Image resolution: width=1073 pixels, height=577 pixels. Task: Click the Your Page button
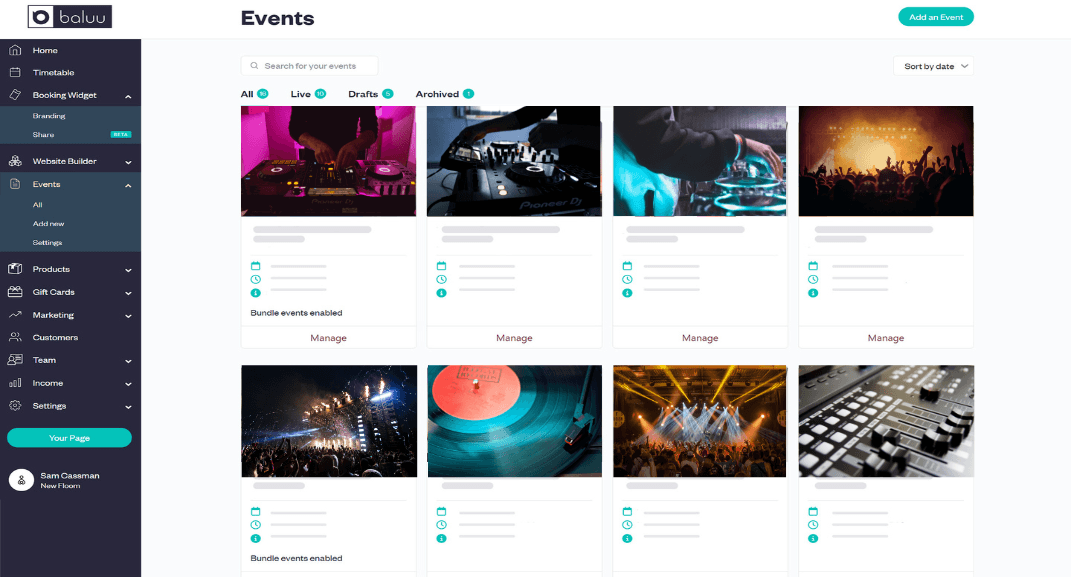click(x=69, y=437)
